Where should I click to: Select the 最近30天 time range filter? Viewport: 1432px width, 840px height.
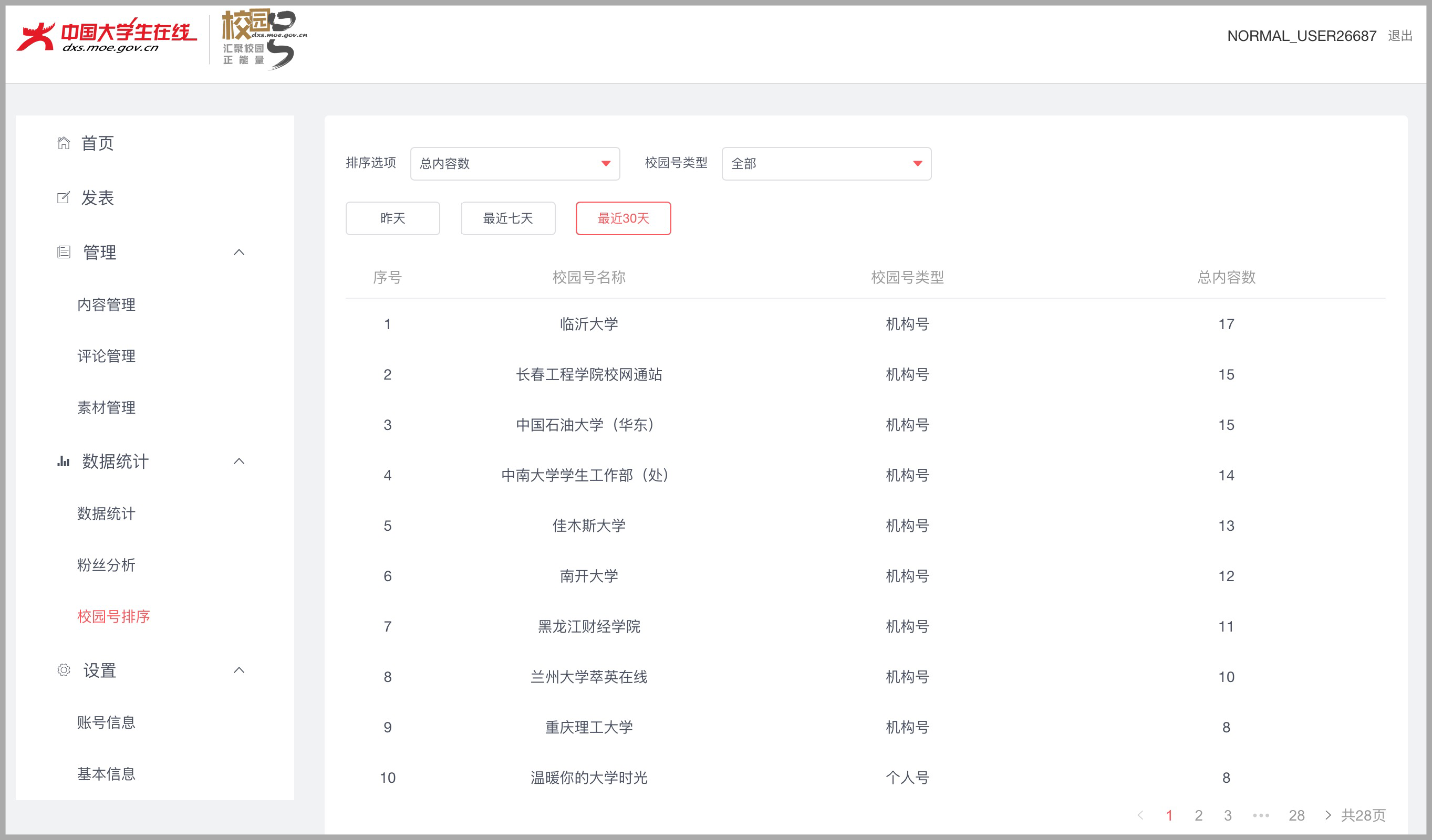(624, 218)
